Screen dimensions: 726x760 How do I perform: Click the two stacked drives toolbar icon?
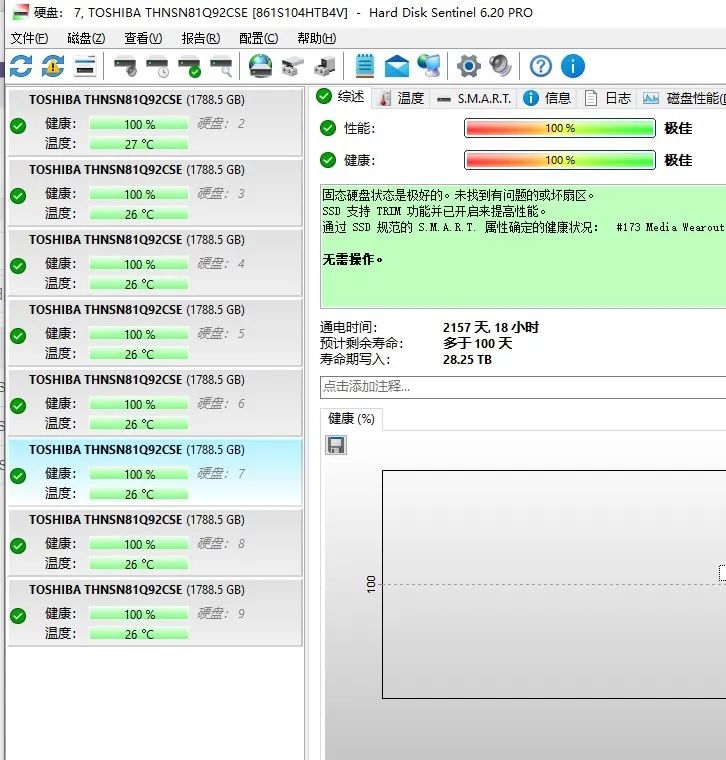click(x=292, y=66)
